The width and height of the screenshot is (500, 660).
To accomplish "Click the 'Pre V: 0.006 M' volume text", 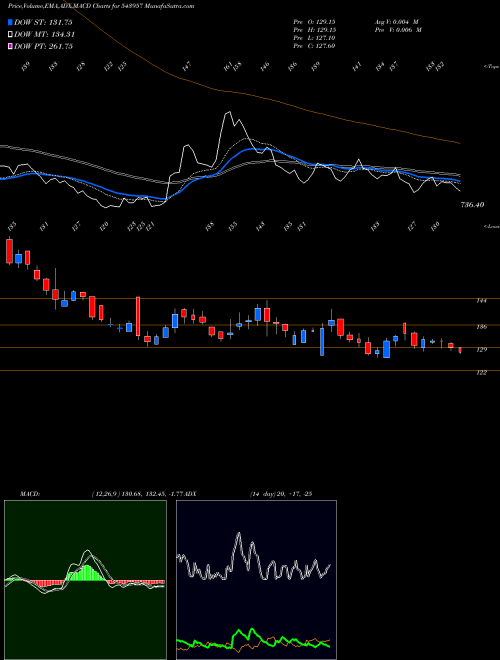I will (397, 29).
